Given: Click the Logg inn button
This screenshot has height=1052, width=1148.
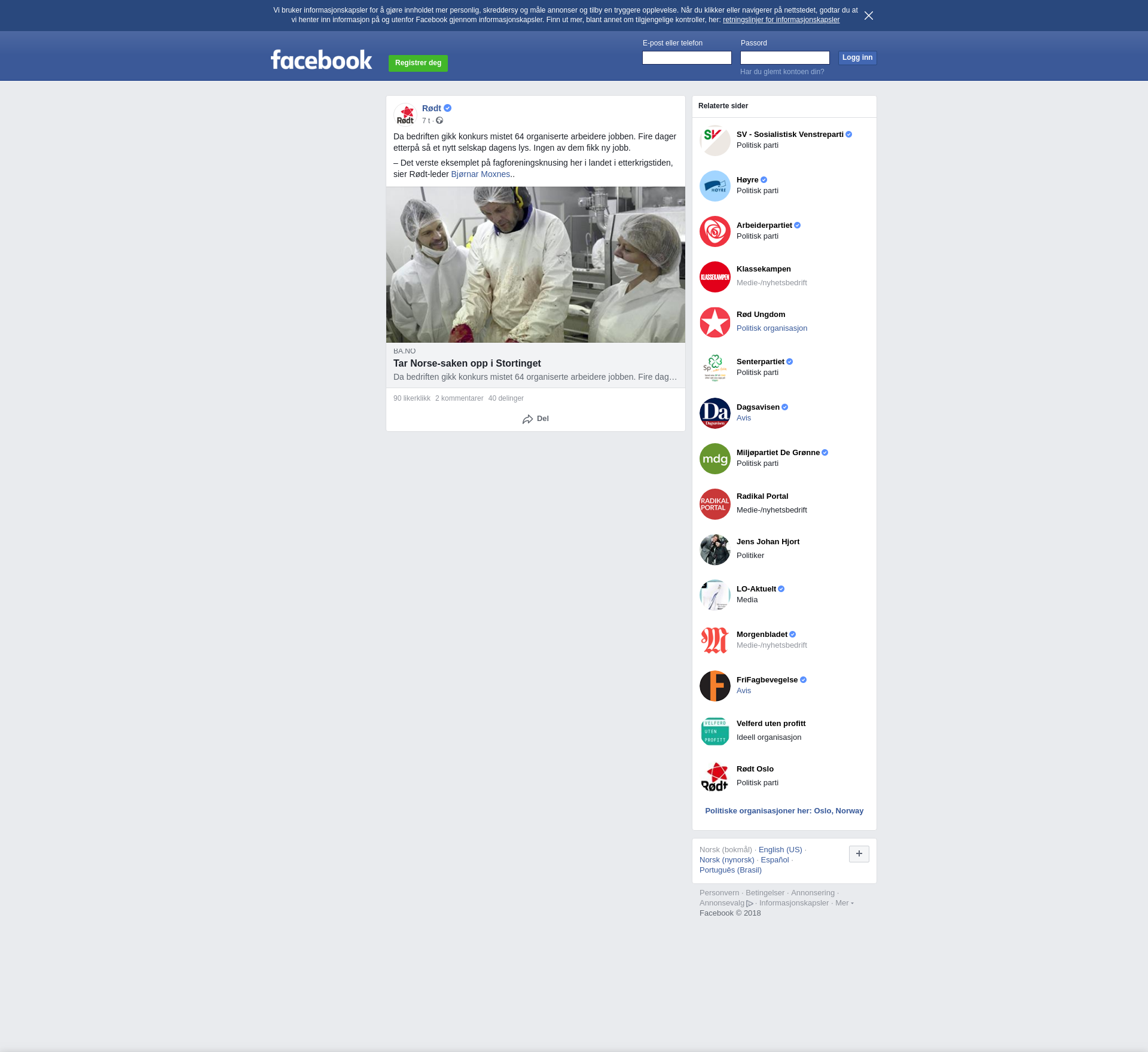Looking at the screenshot, I should tap(857, 57).
